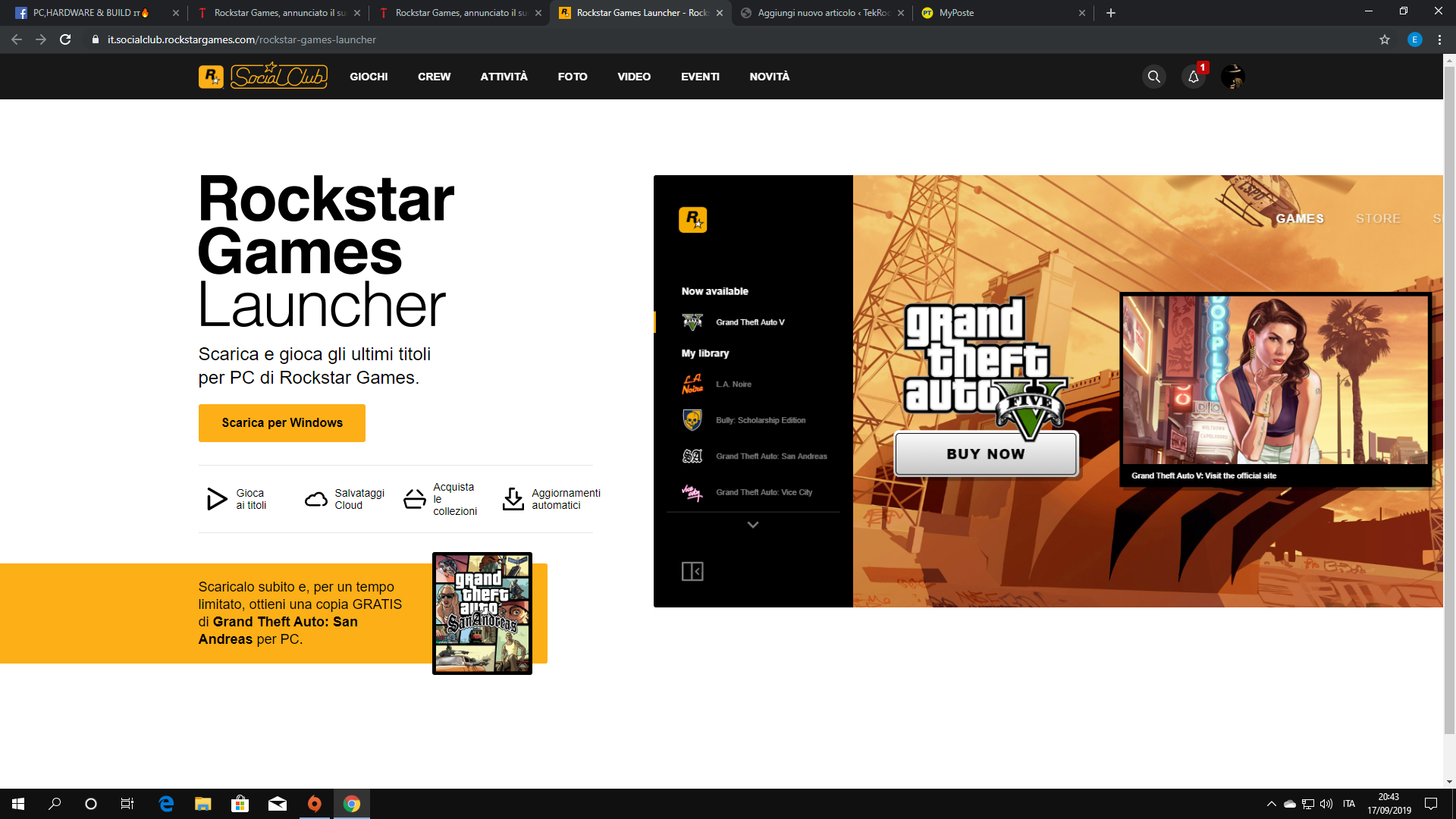Click the GTA V girl artwork thumbnail
Image resolution: width=1456 pixels, height=819 pixels.
coord(1276,379)
